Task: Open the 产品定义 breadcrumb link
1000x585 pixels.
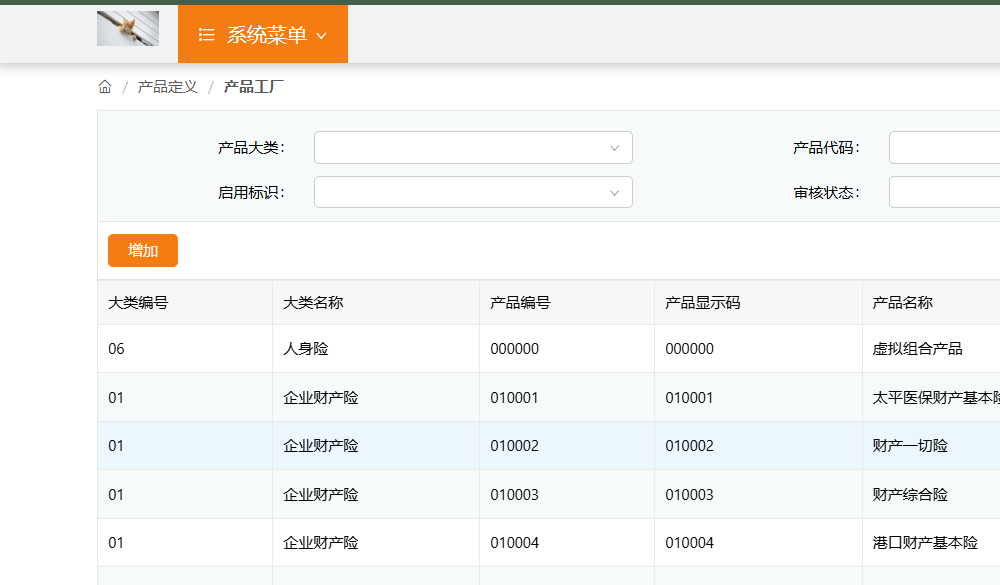Action: click(168, 87)
